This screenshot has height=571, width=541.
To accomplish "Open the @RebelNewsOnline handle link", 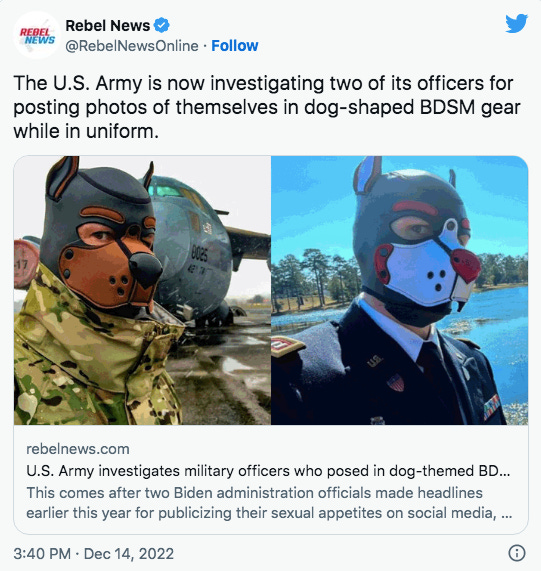I will [x=132, y=46].
